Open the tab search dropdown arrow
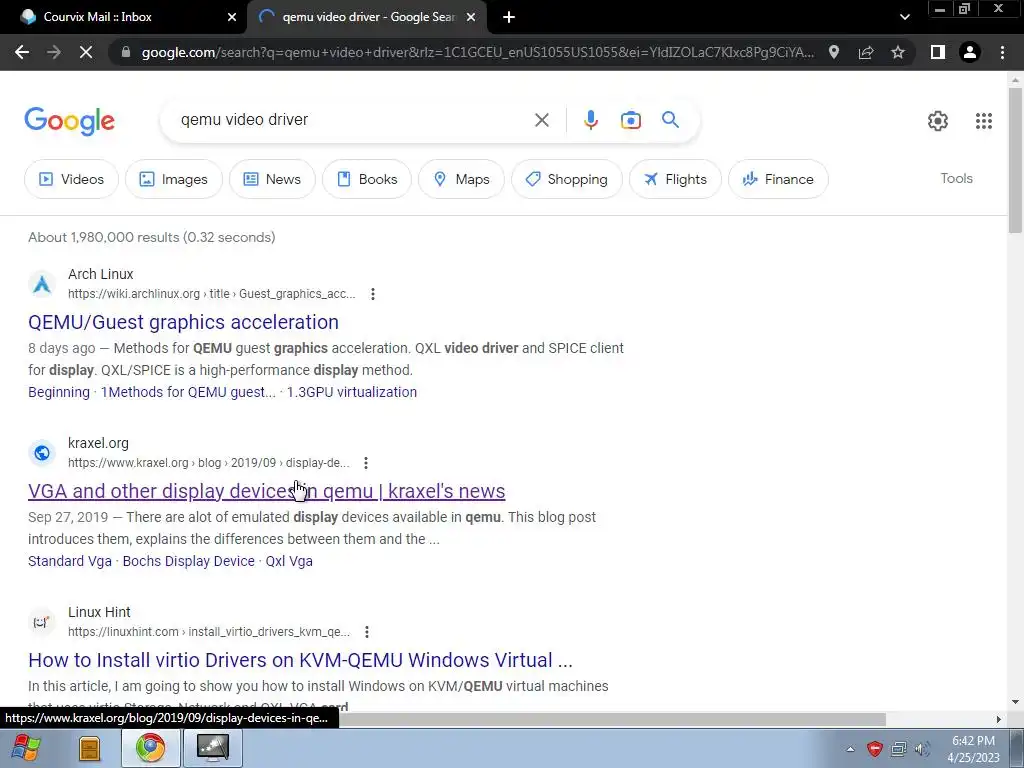The height and width of the screenshot is (768, 1024). click(904, 17)
